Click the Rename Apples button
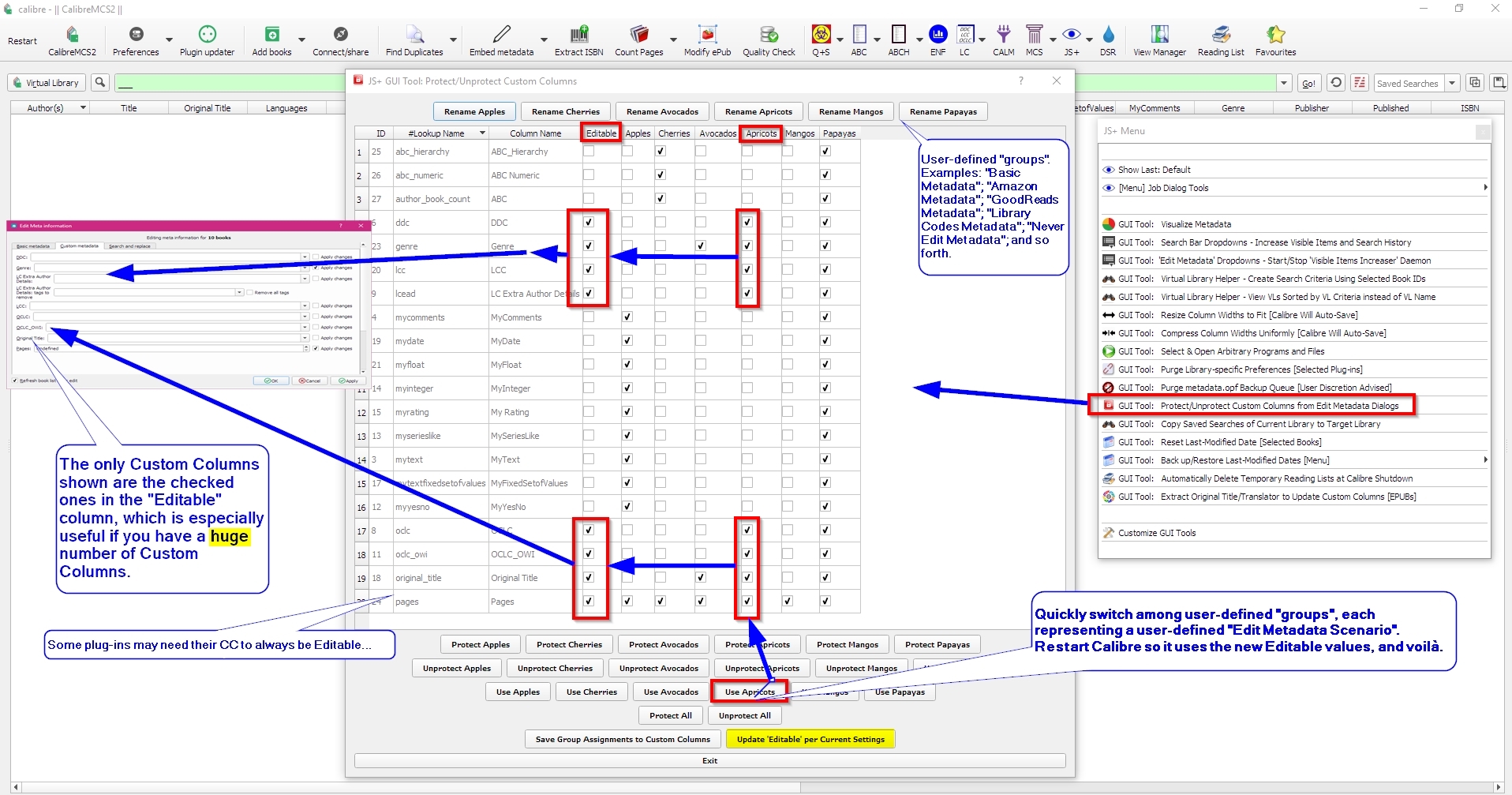Image resolution: width=1512 pixels, height=795 pixels. coord(474,112)
